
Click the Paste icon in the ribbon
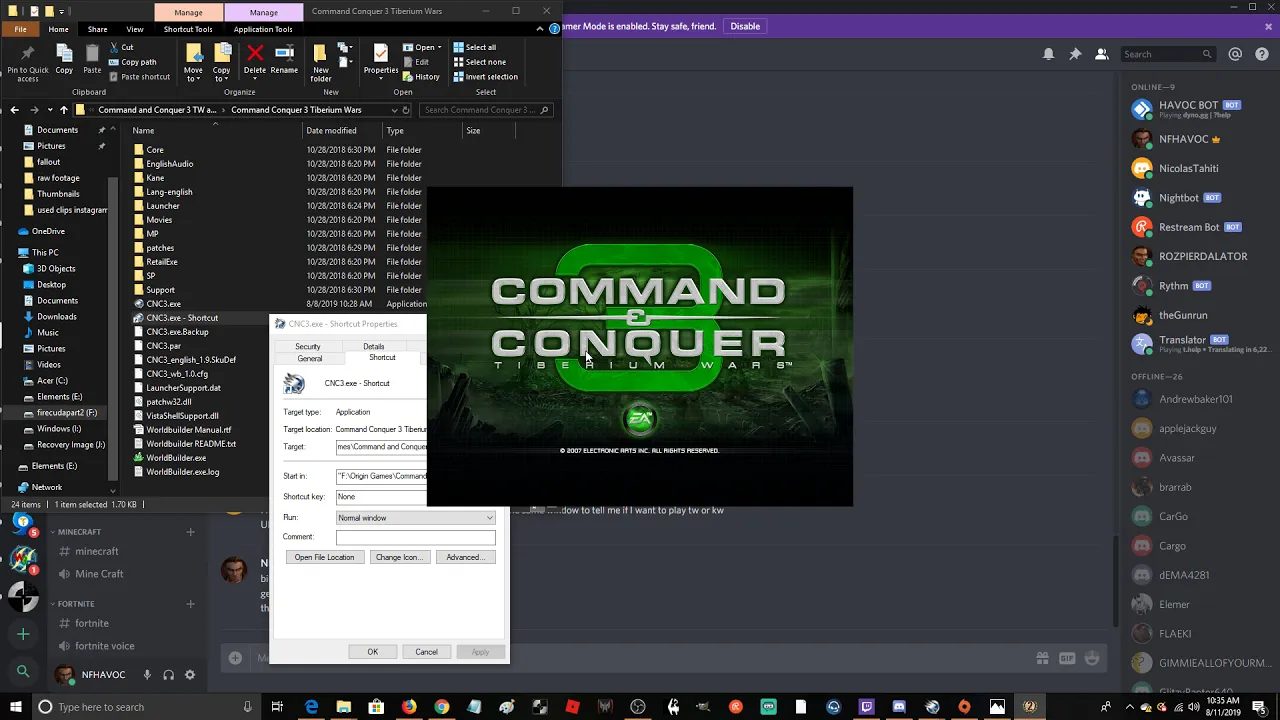click(92, 60)
